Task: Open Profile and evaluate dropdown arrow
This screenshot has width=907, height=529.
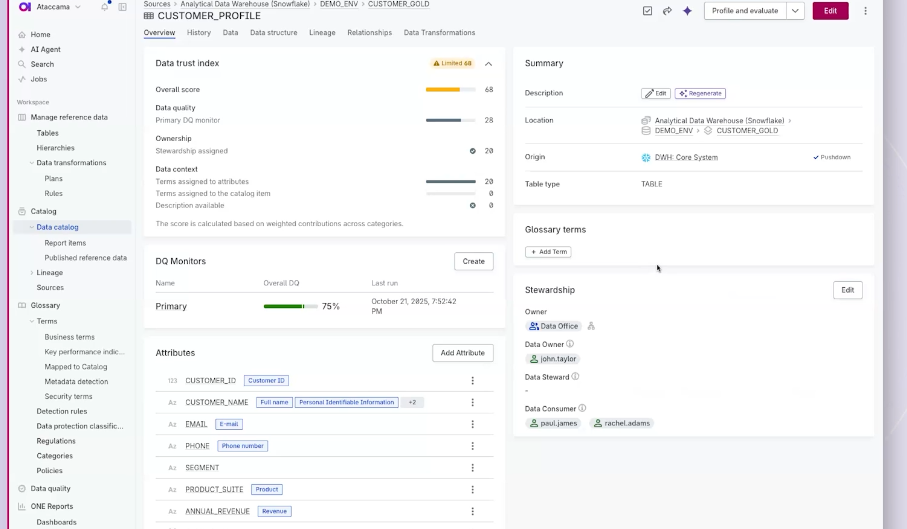Action: [x=795, y=11]
